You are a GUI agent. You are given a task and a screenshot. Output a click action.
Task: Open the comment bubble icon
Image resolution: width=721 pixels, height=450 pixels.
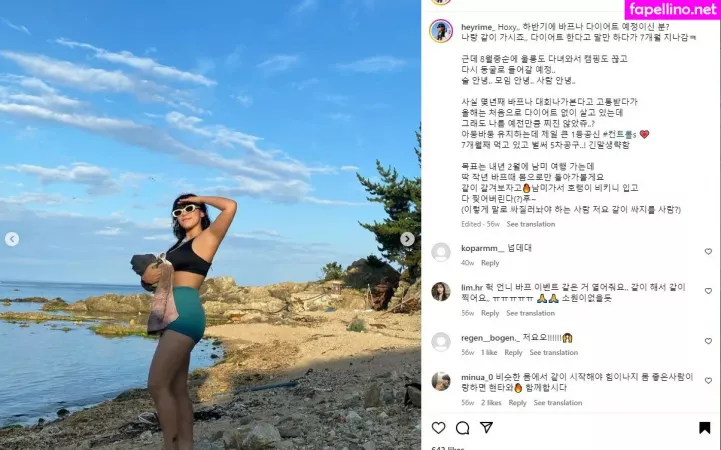point(463,428)
